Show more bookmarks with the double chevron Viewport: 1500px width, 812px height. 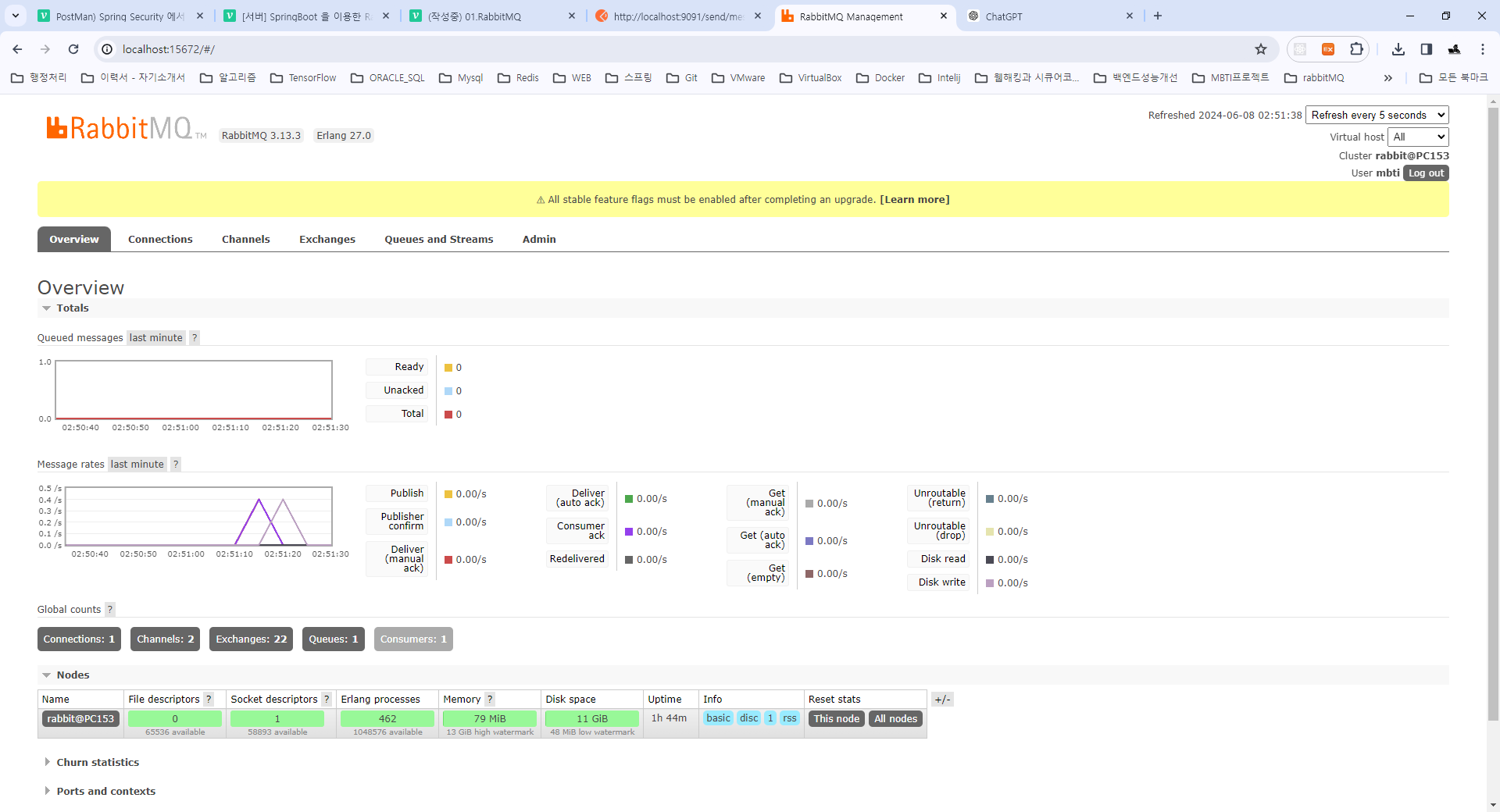(1388, 77)
